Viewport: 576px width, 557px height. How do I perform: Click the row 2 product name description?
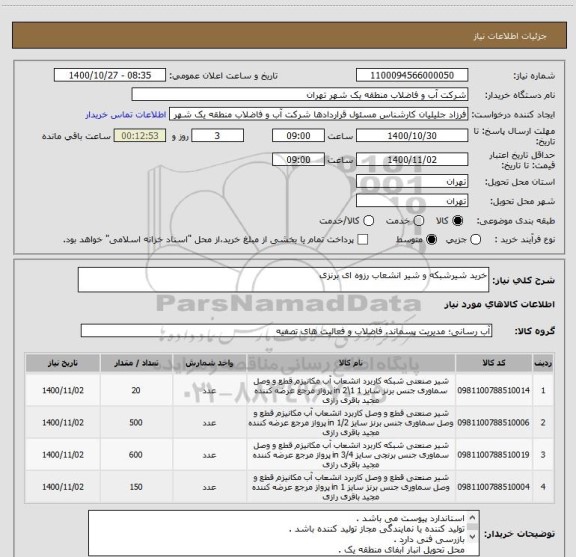tap(350, 423)
